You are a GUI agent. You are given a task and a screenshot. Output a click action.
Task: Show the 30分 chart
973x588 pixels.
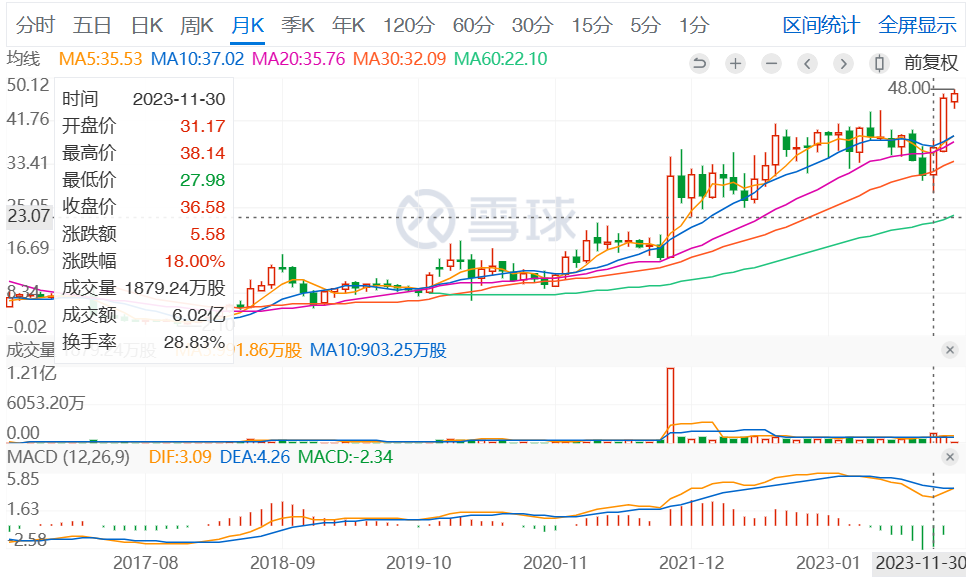coord(532,25)
